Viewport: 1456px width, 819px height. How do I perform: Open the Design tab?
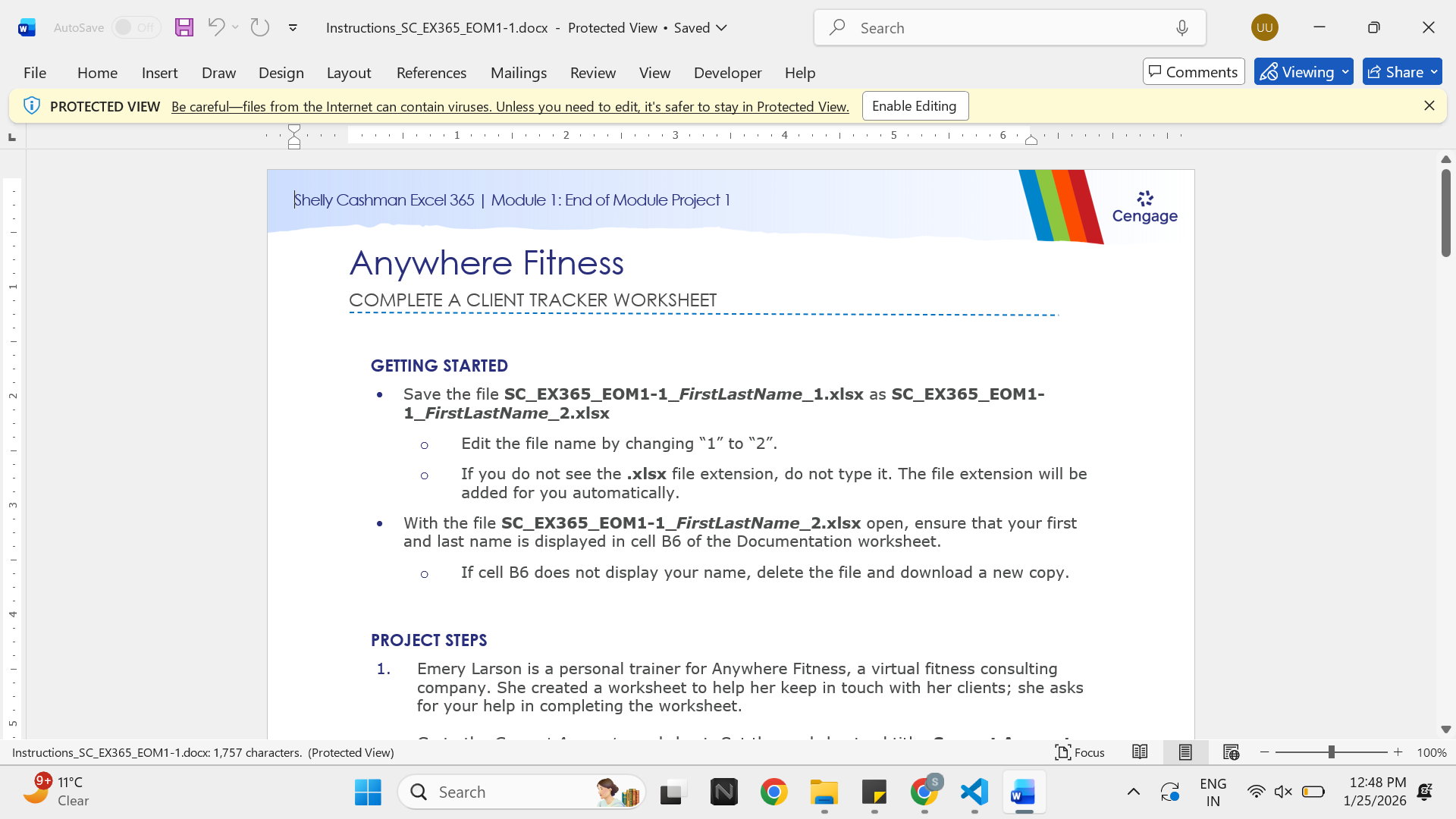point(281,73)
